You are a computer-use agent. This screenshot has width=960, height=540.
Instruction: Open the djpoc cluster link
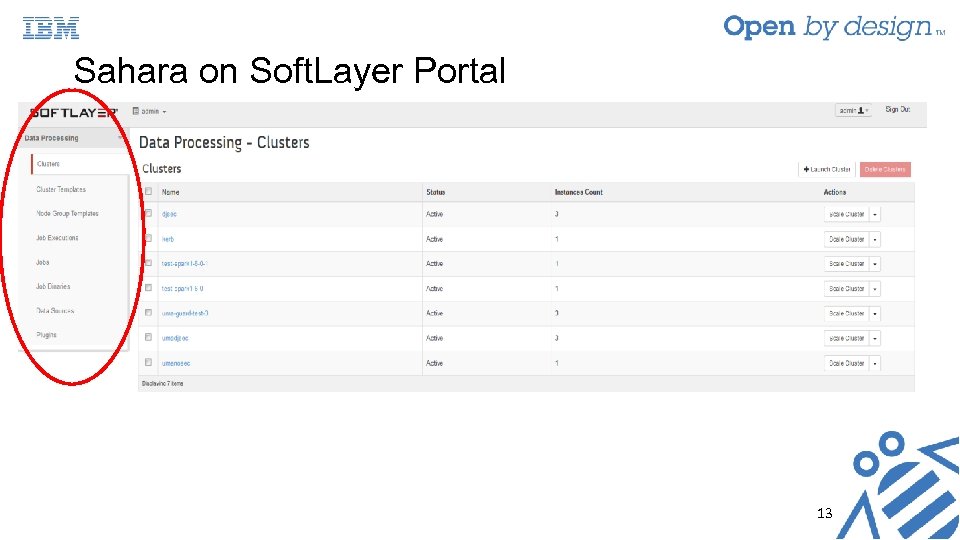tap(169, 214)
